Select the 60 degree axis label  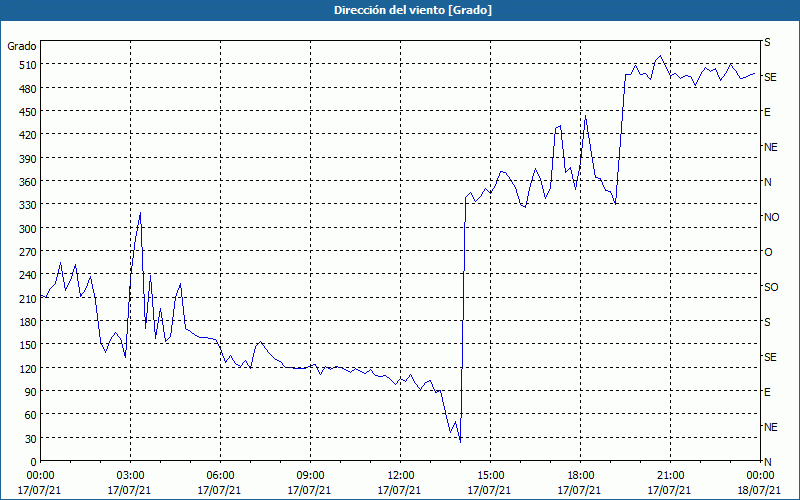click(x=30, y=415)
